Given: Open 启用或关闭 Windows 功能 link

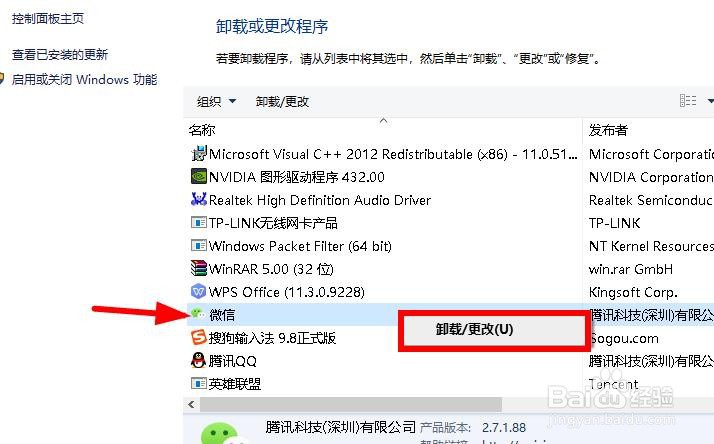Looking at the screenshot, I should click(84, 80).
